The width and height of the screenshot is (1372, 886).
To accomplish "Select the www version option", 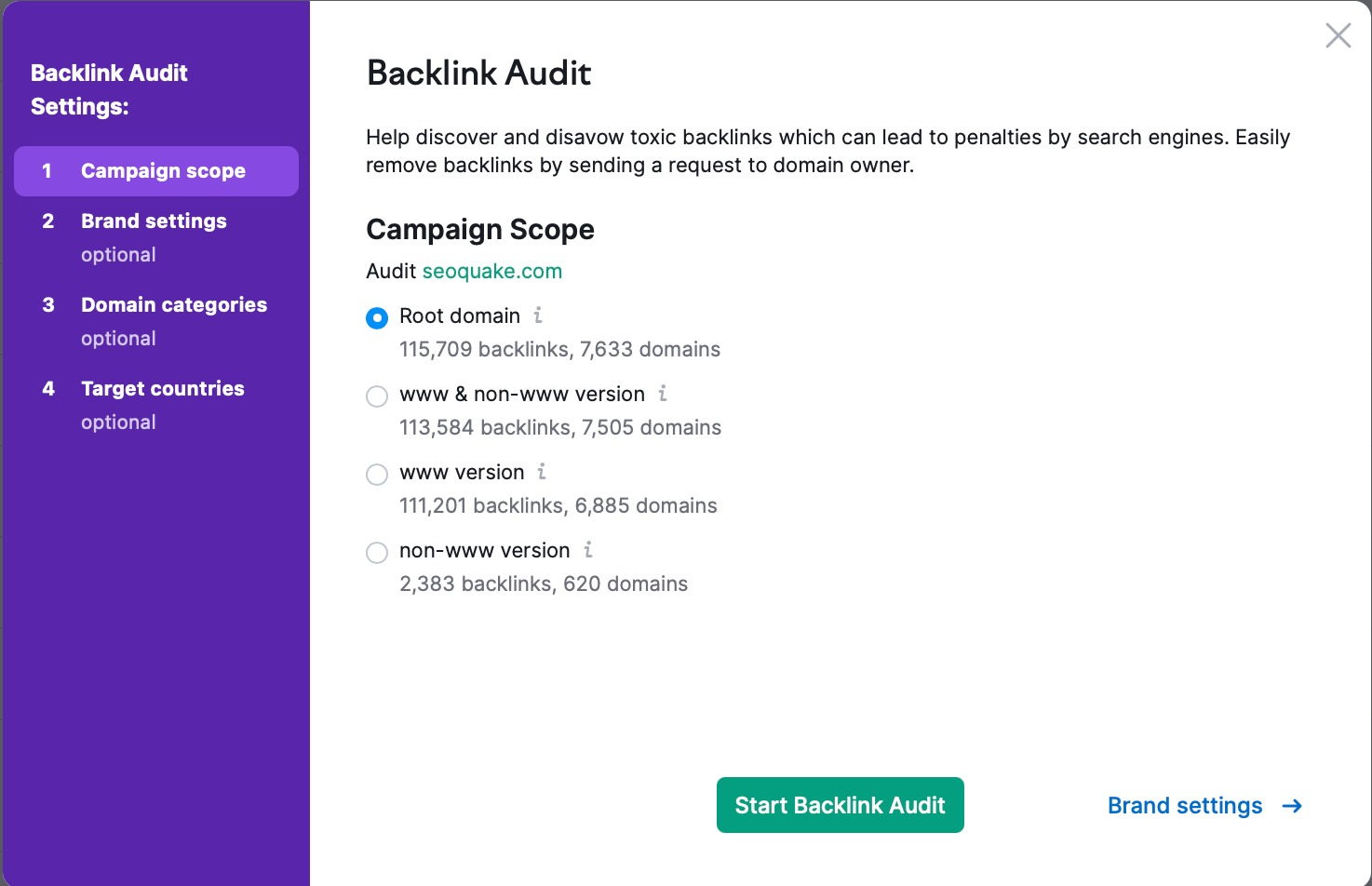I will point(377,474).
